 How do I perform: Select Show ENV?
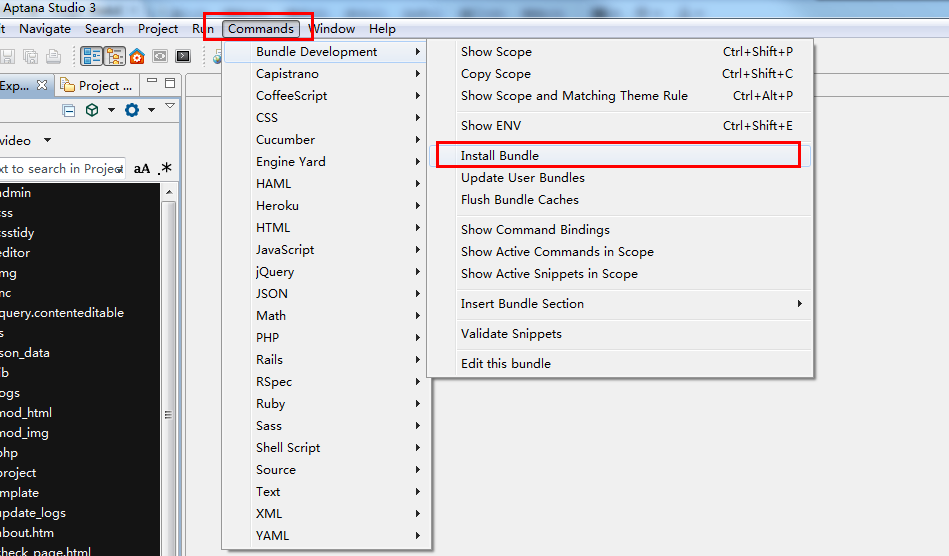point(620,126)
